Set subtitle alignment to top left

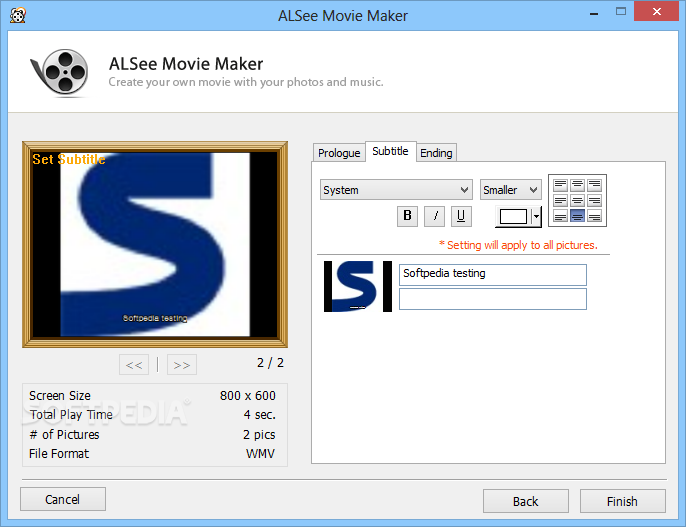click(x=560, y=185)
